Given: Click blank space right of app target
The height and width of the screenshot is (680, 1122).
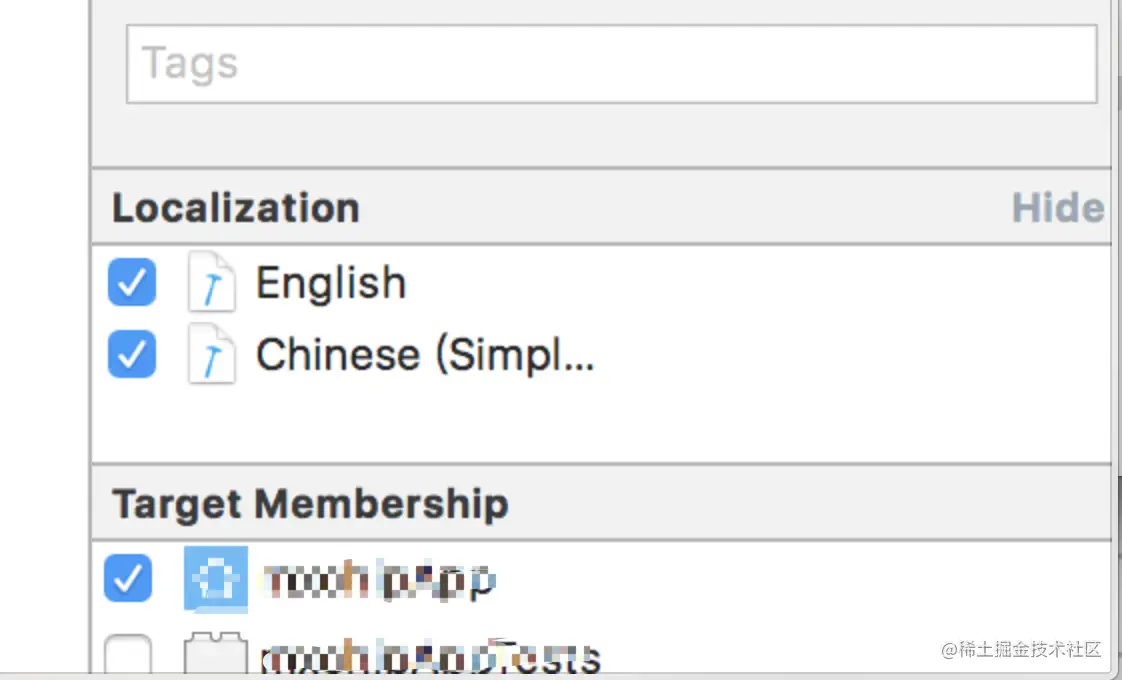Looking at the screenshot, I should click(800, 579).
